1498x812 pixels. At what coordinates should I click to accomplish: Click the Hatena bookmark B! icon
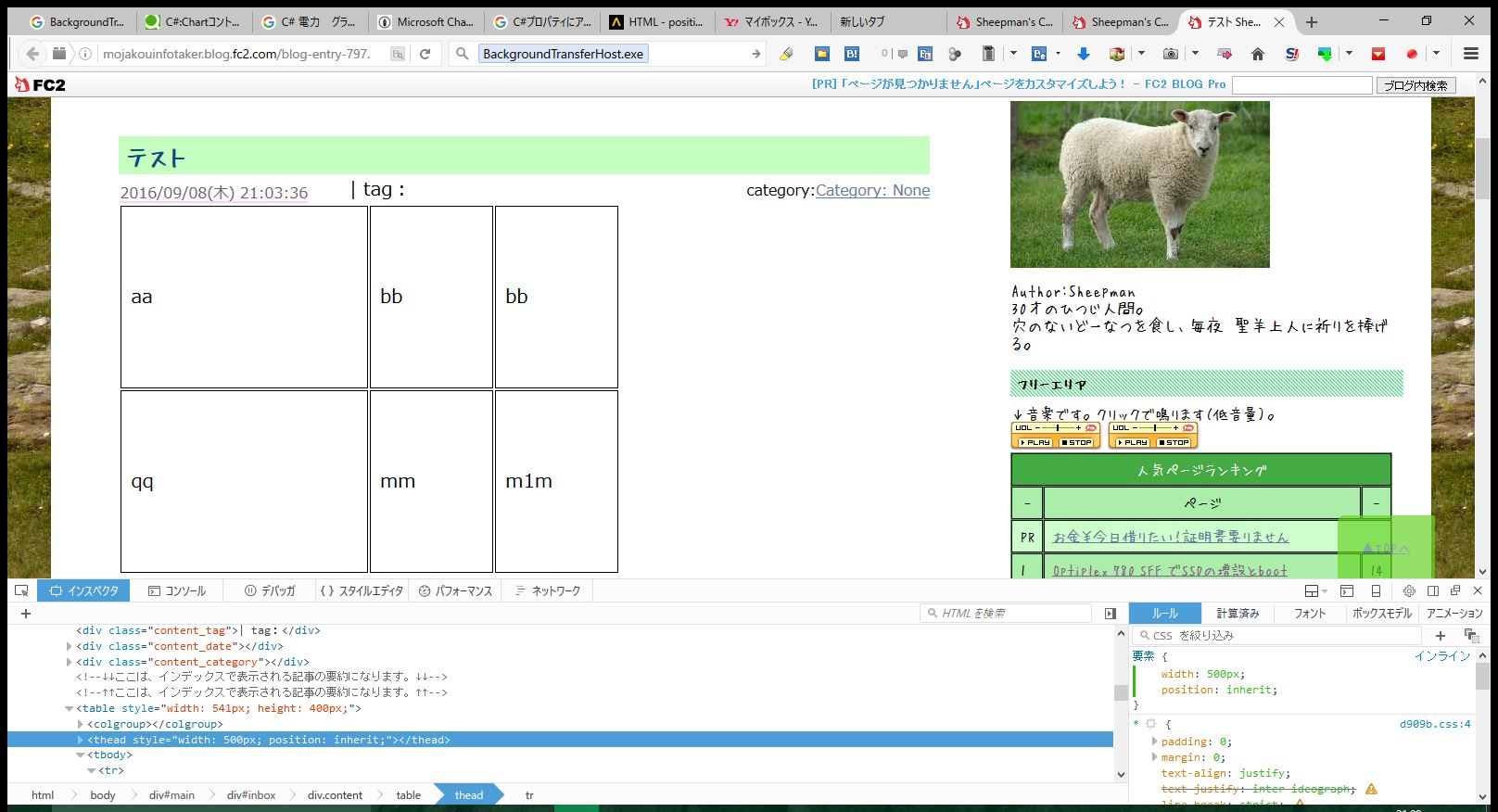coord(851,54)
